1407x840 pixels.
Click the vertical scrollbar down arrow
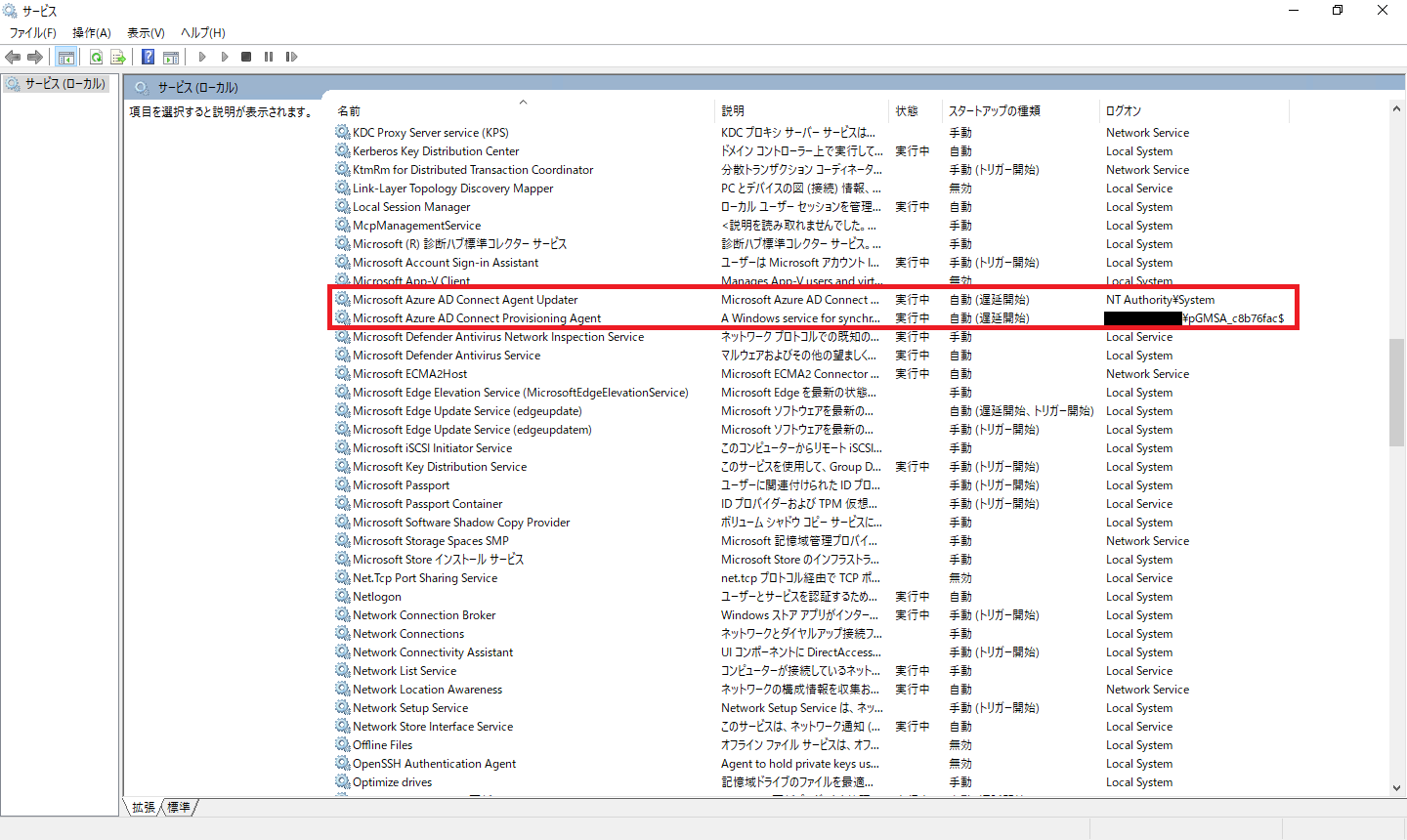pos(1396,787)
